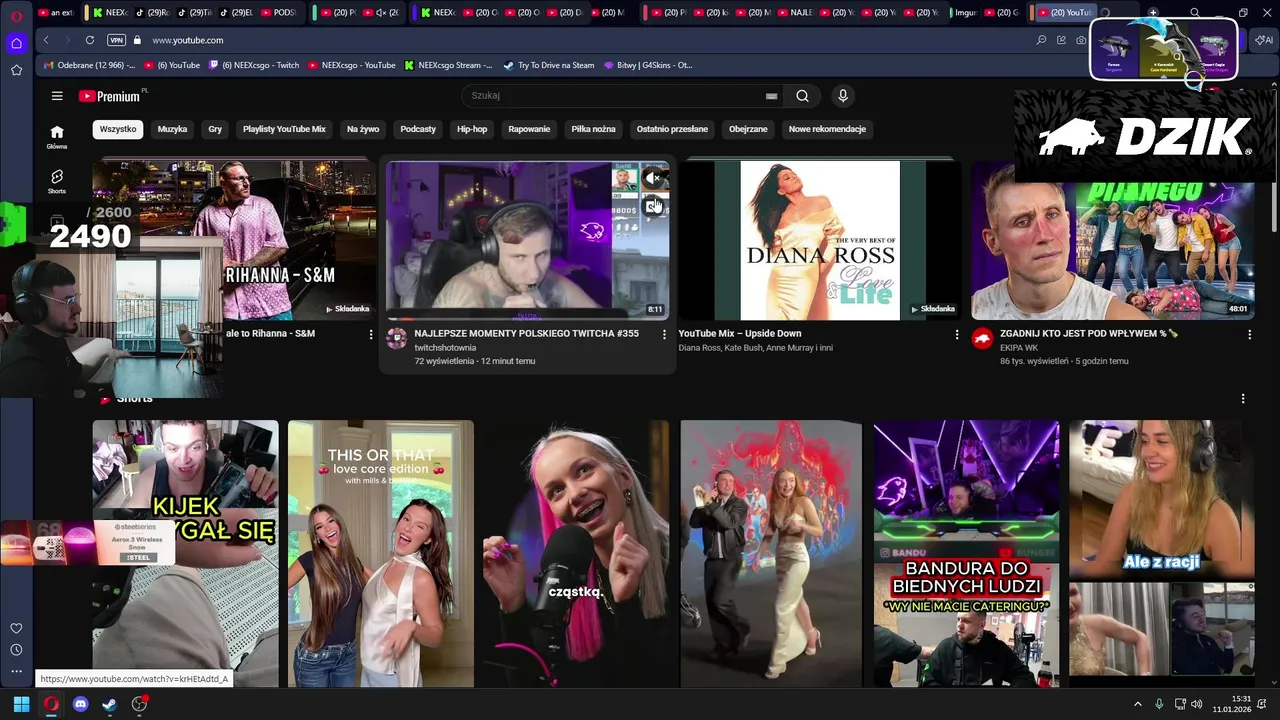Open Windows Start button

click(21, 704)
